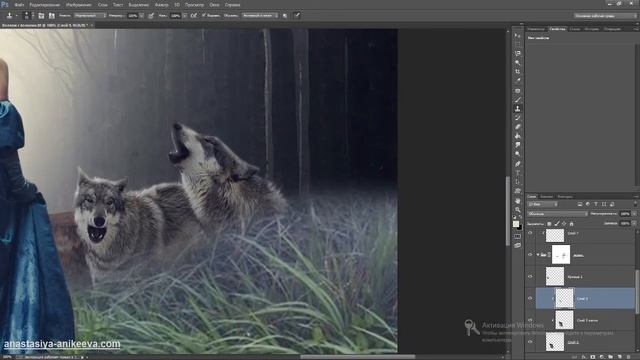Select the Dodge tool

click(518, 153)
